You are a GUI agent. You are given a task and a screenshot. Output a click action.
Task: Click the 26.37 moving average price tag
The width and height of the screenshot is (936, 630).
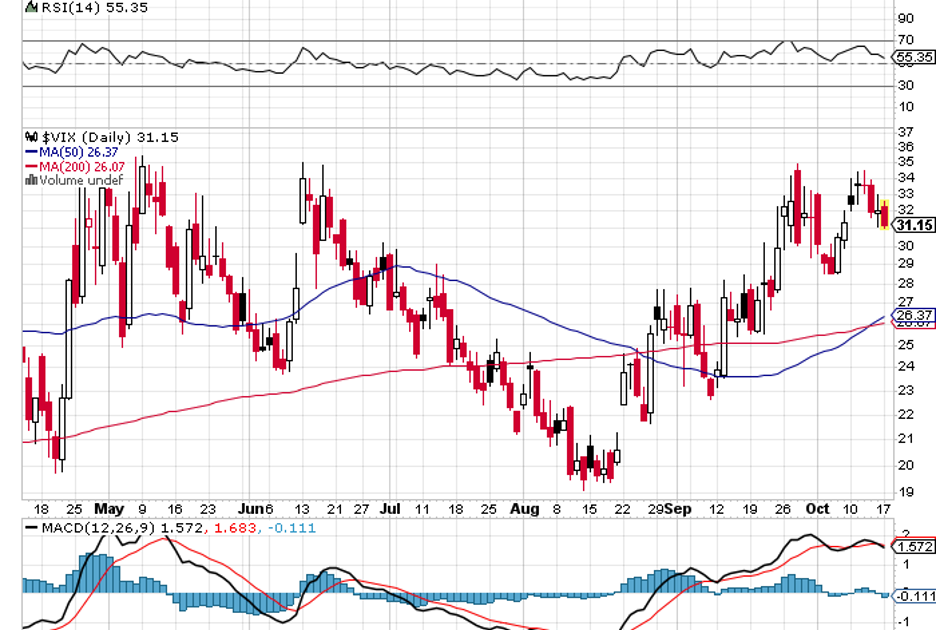(915, 316)
